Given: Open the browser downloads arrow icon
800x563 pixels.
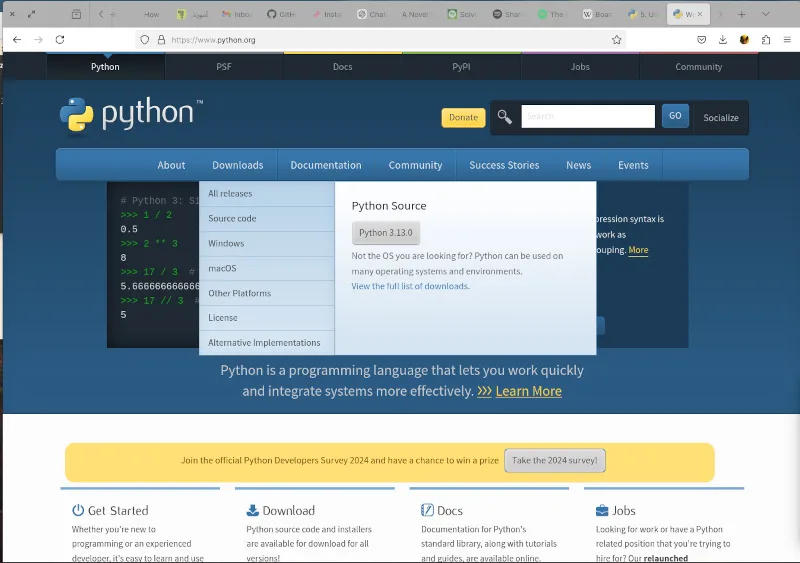Looking at the screenshot, I should [722, 39].
